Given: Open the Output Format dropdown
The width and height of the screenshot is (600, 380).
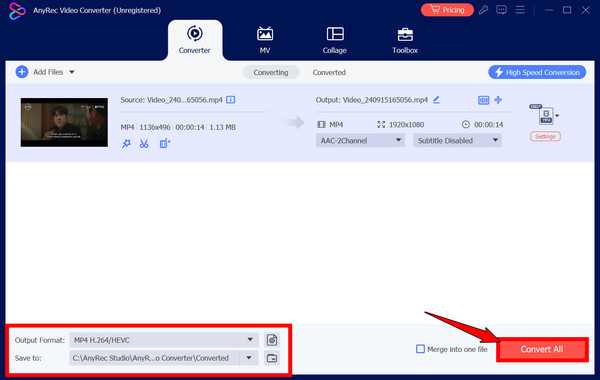Looking at the screenshot, I should (164, 340).
